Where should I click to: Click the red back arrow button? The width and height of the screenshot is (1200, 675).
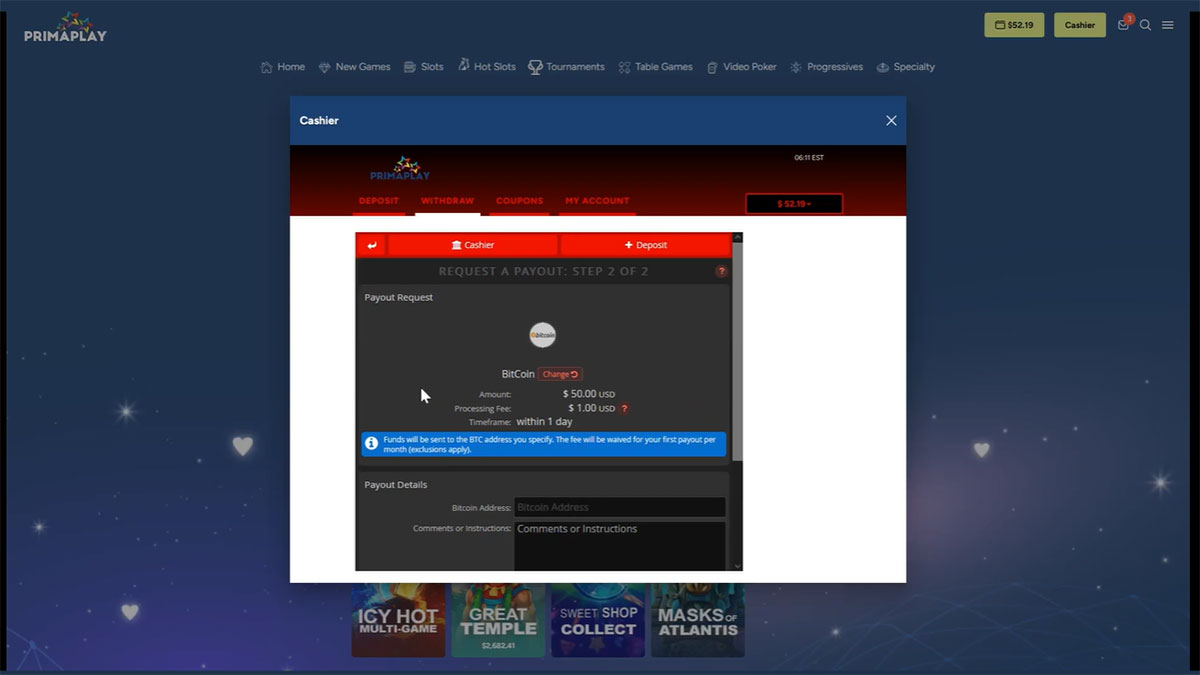[371, 245]
